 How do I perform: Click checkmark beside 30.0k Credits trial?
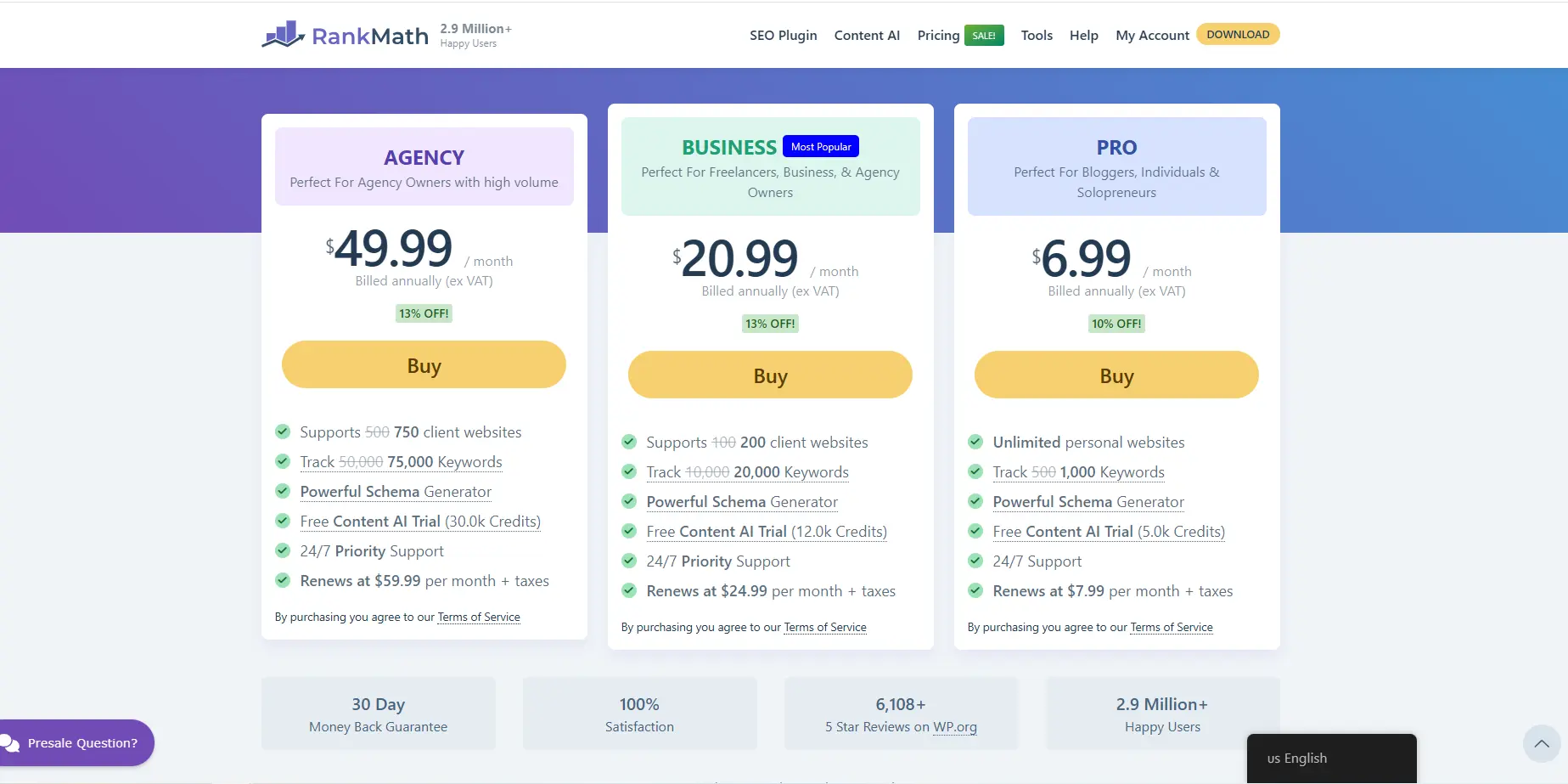pyautogui.click(x=283, y=521)
